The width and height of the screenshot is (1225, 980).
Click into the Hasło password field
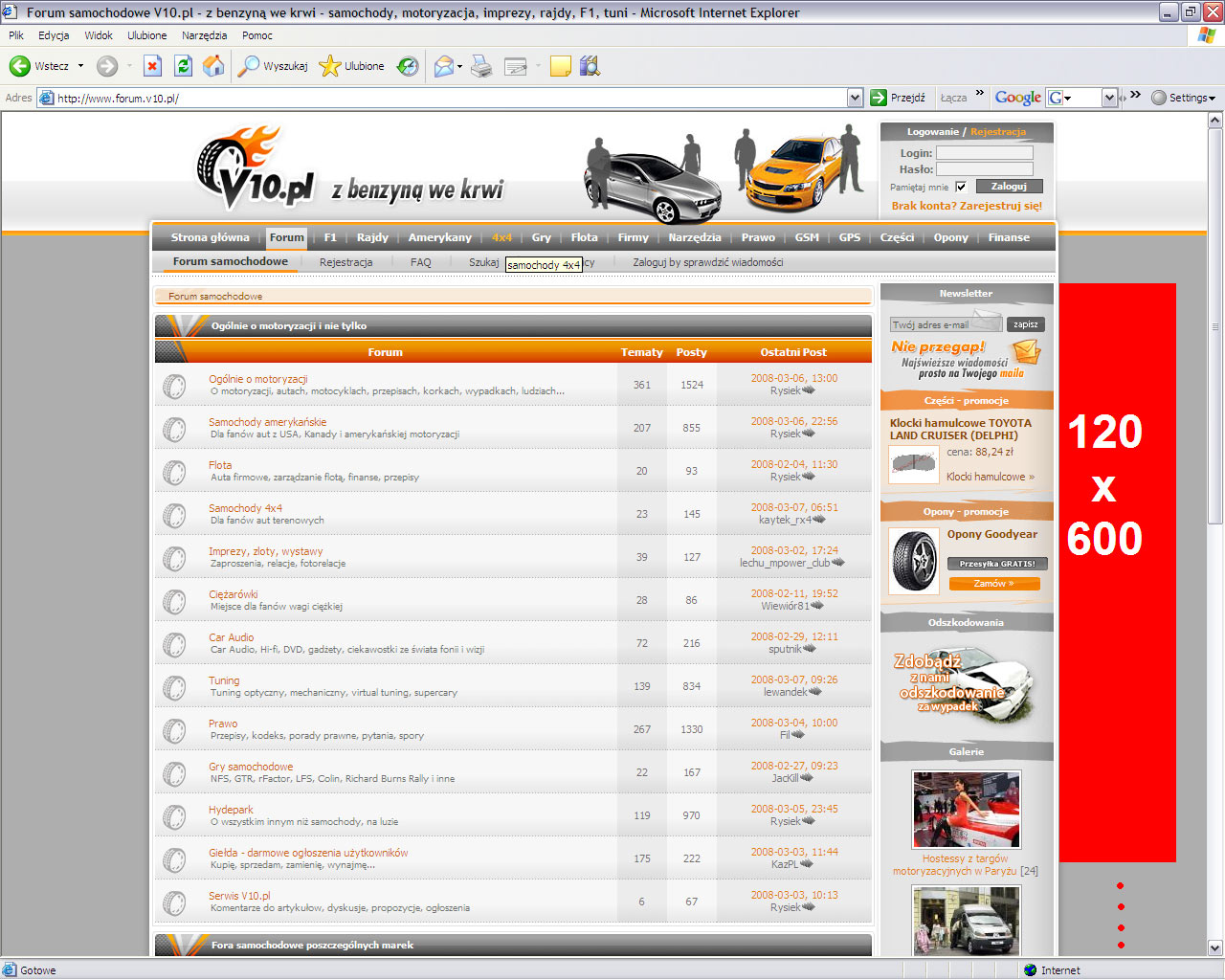[x=985, y=169]
